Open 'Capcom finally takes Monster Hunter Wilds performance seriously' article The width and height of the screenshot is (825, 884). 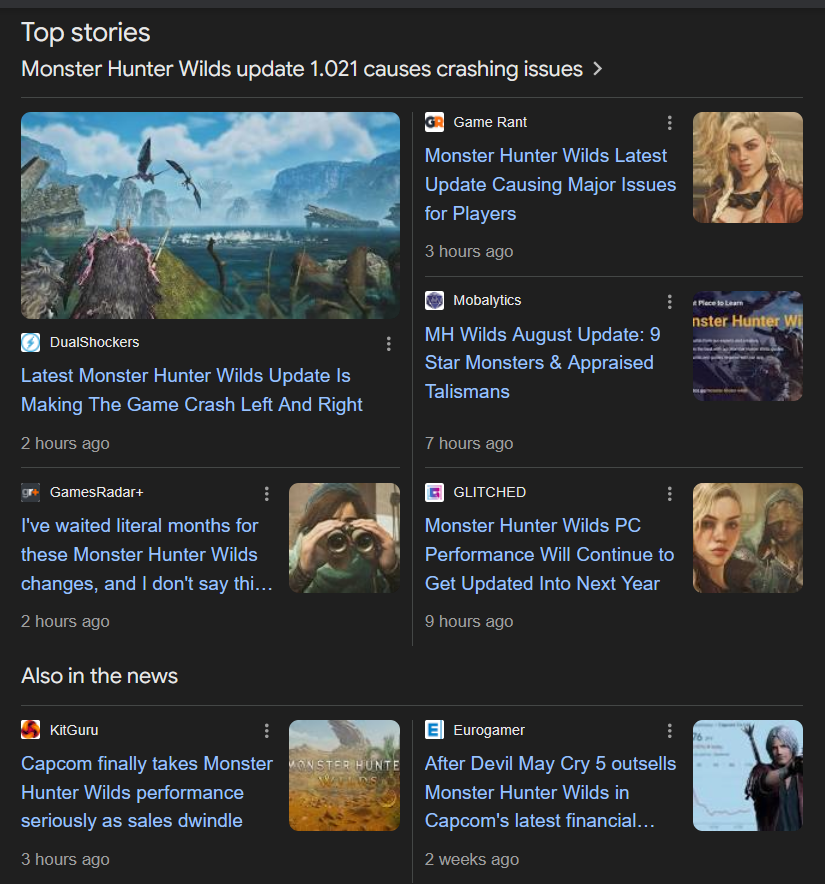coord(147,792)
